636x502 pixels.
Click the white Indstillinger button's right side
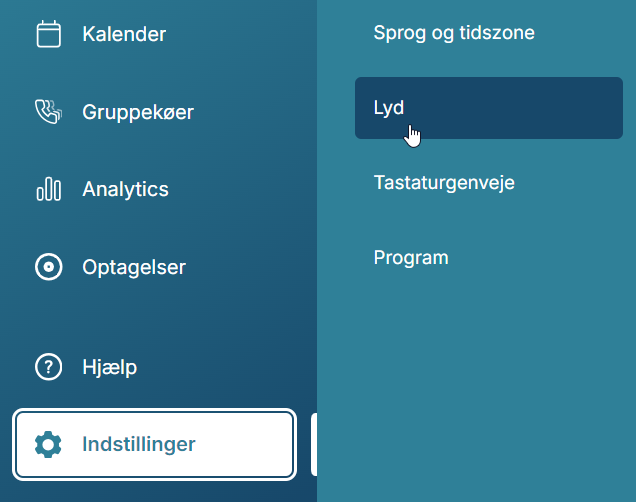coord(251,444)
